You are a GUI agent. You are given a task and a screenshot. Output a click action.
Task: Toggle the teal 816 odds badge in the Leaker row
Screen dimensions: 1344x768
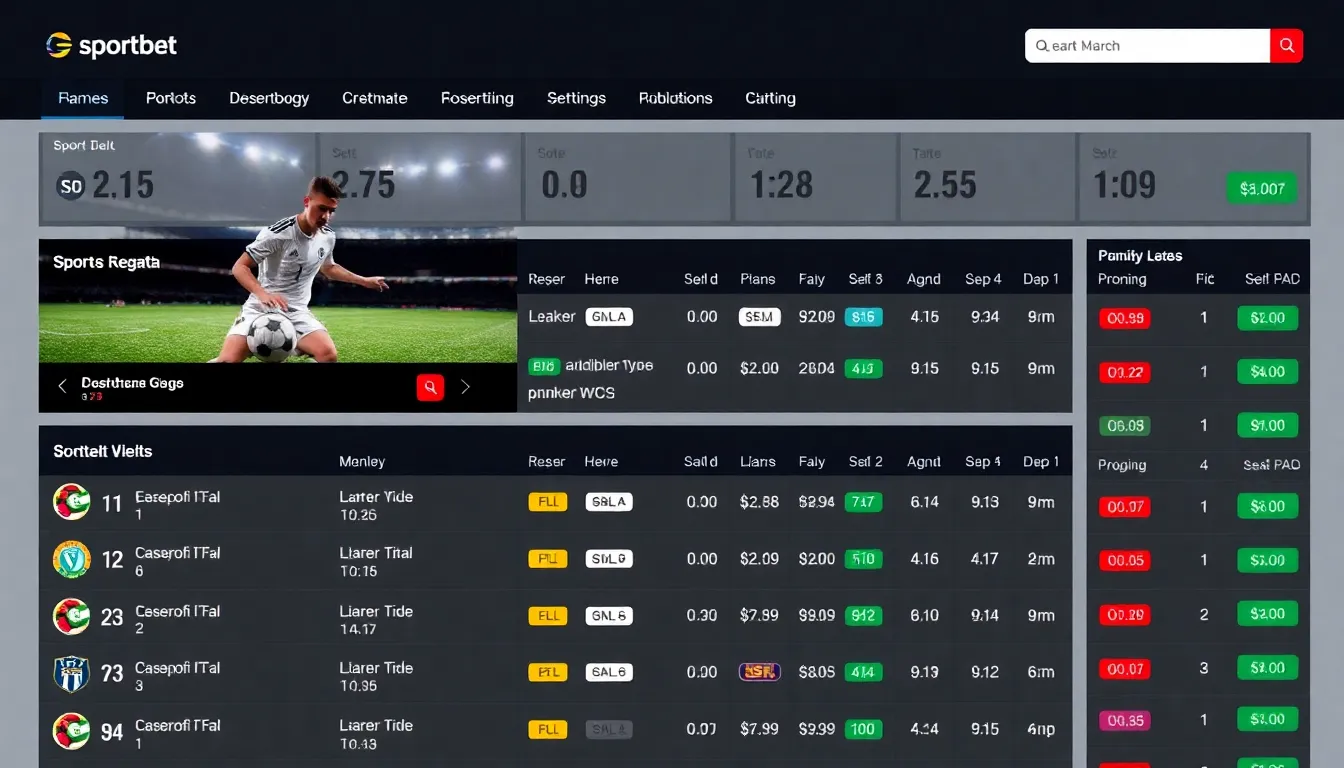pos(863,315)
